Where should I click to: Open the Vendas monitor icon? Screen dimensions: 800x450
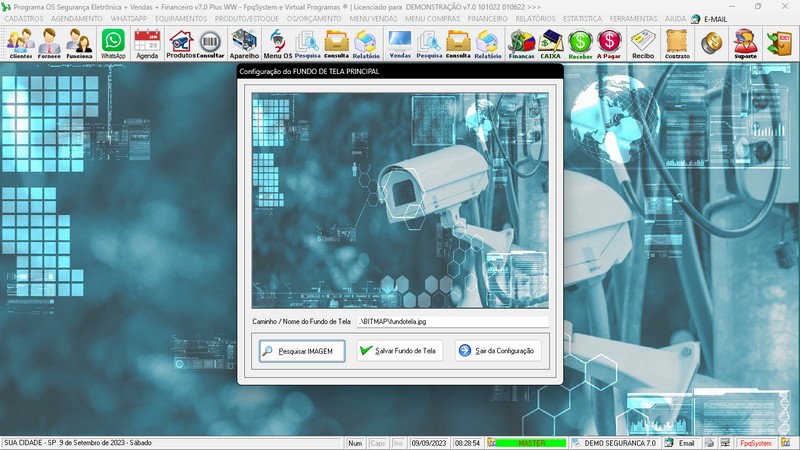pos(399,43)
